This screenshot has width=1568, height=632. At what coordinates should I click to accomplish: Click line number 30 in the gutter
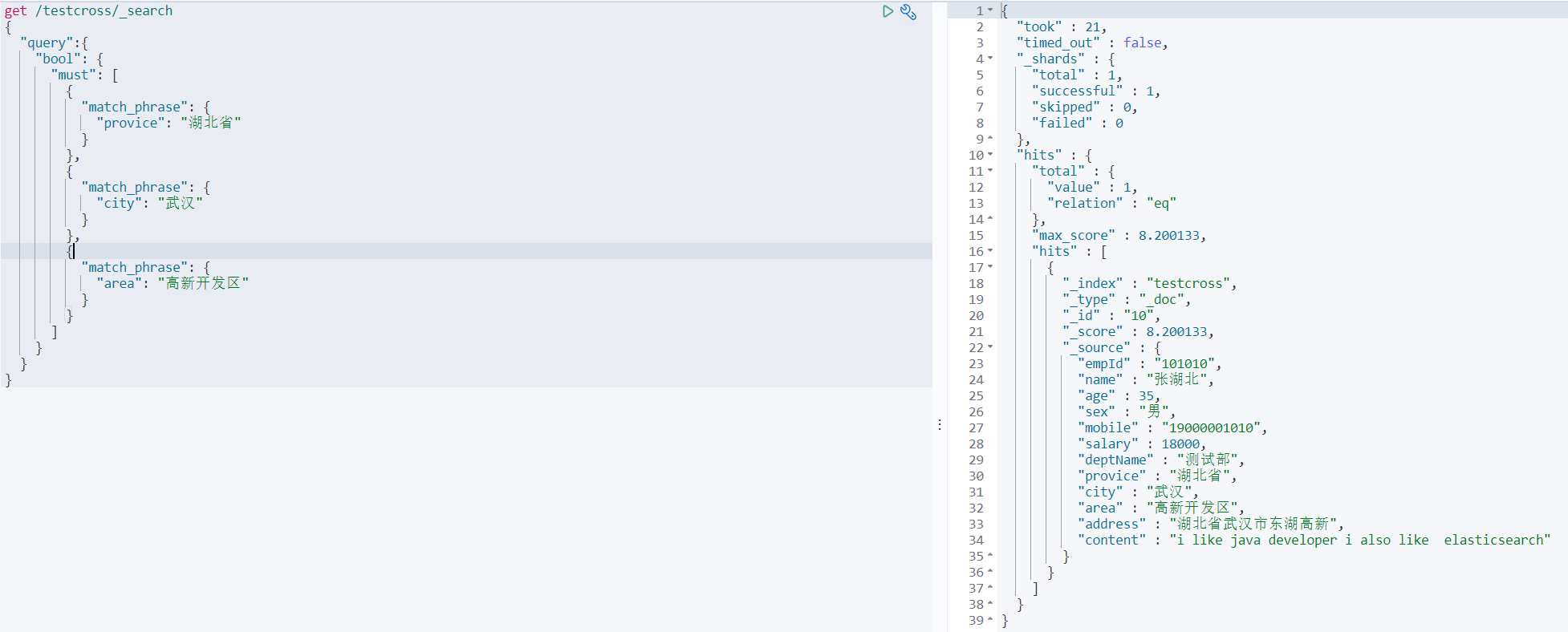pyautogui.click(x=976, y=476)
